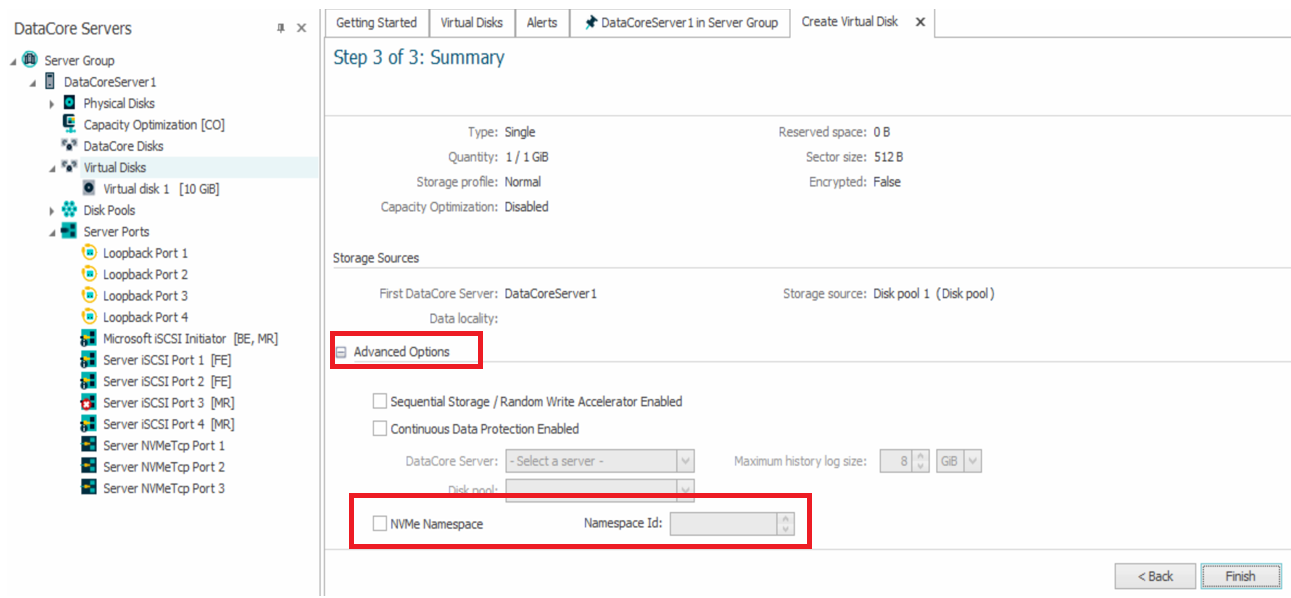Screen dimensions: 1291x598
Task: Click the Server Group icon in tree
Action: click(x=29, y=60)
